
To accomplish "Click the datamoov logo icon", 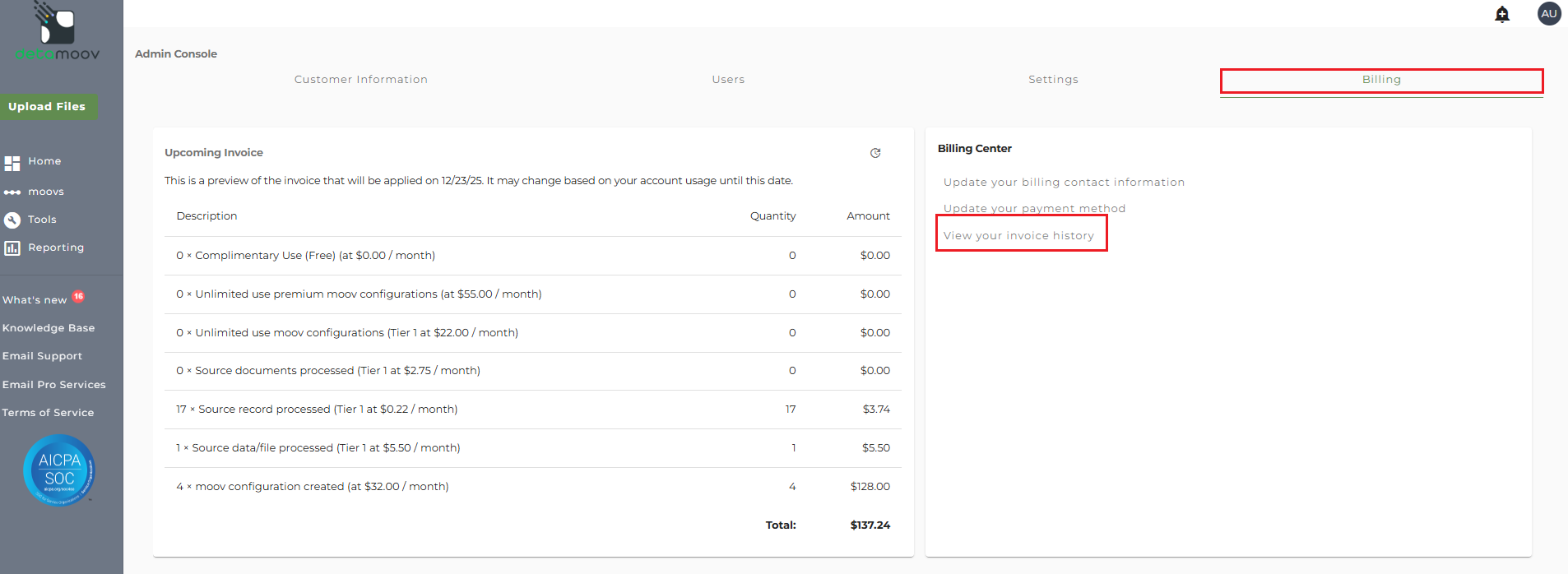I will pyautogui.click(x=56, y=25).
